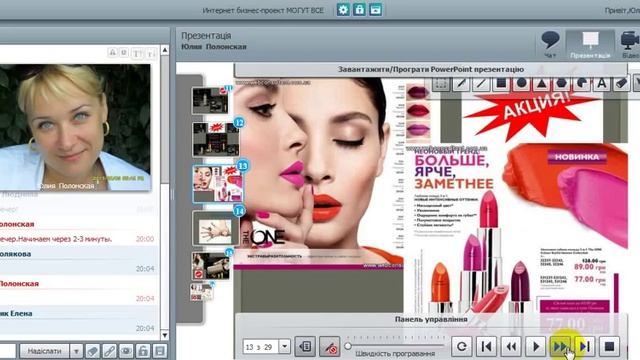Toggle the eye visibility icon in chat toolbar
This screenshot has width=640, height=360.
coord(126,351)
